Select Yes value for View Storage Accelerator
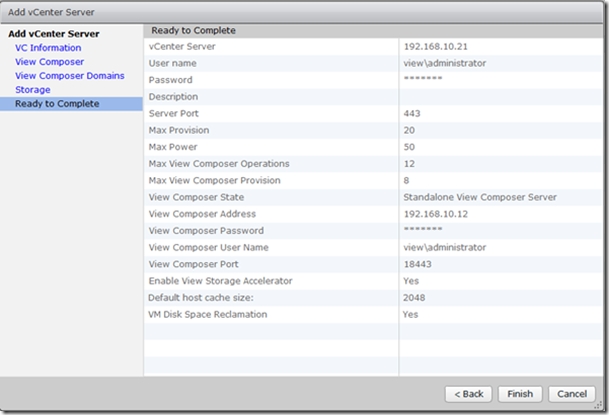 coord(411,280)
